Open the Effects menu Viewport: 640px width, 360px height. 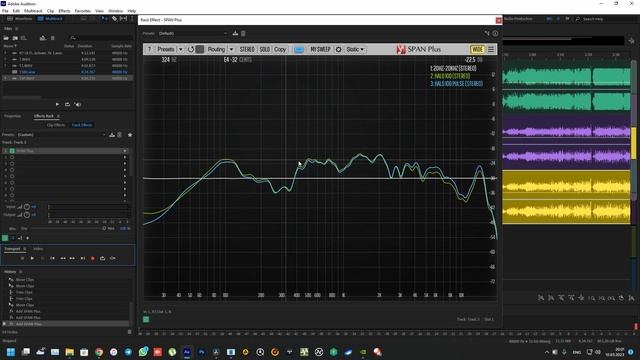[x=64, y=11]
